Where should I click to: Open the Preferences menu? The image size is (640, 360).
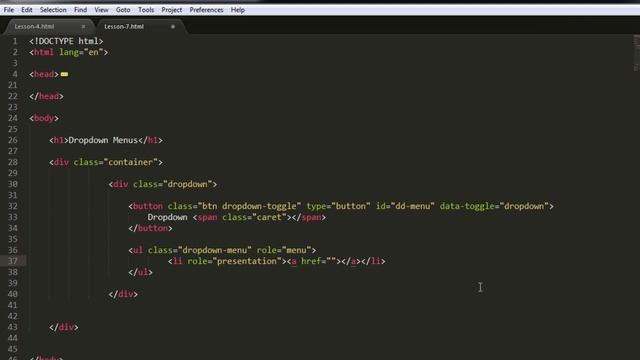[206, 10]
